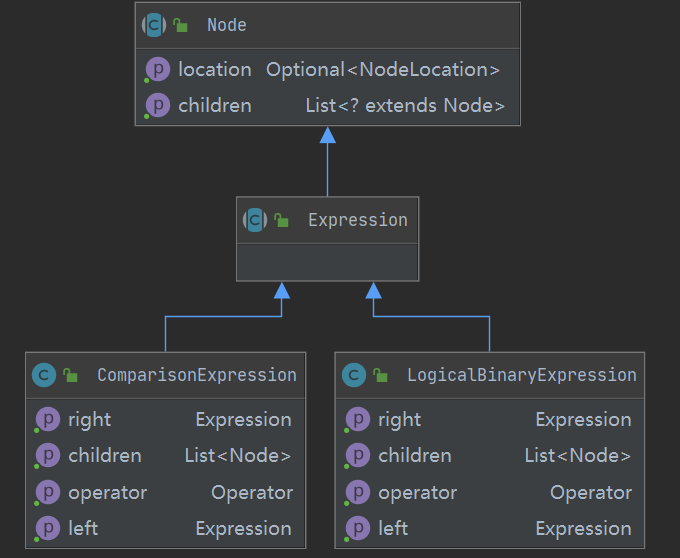Click the property icon for Node location
The height and width of the screenshot is (558, 680).
tap(157, 70)
